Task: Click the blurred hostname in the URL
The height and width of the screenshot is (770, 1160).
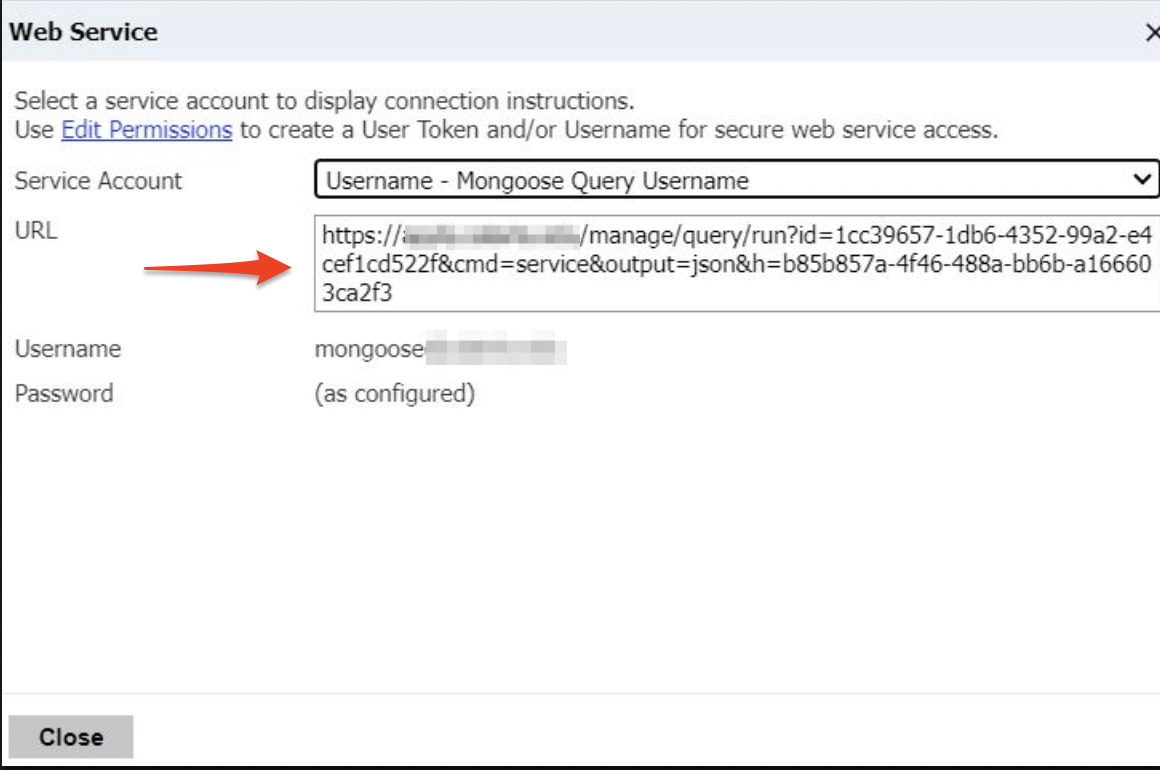Action: pos(490,237)
